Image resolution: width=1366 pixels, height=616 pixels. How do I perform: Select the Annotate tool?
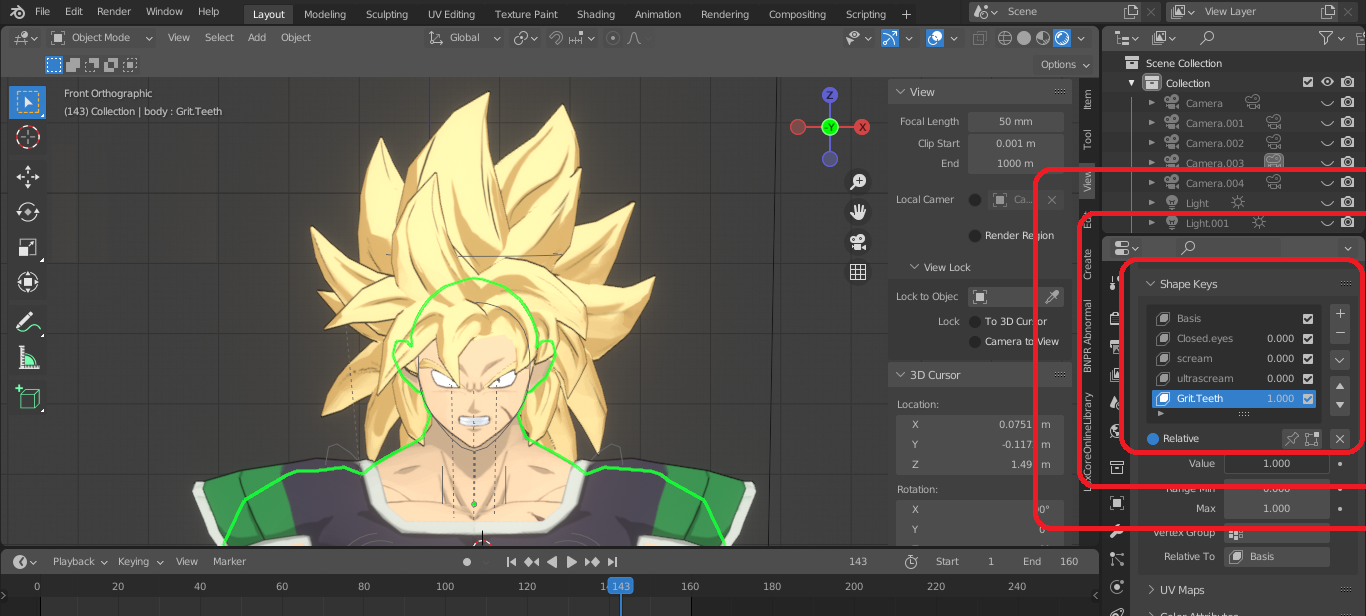[28, 323]
